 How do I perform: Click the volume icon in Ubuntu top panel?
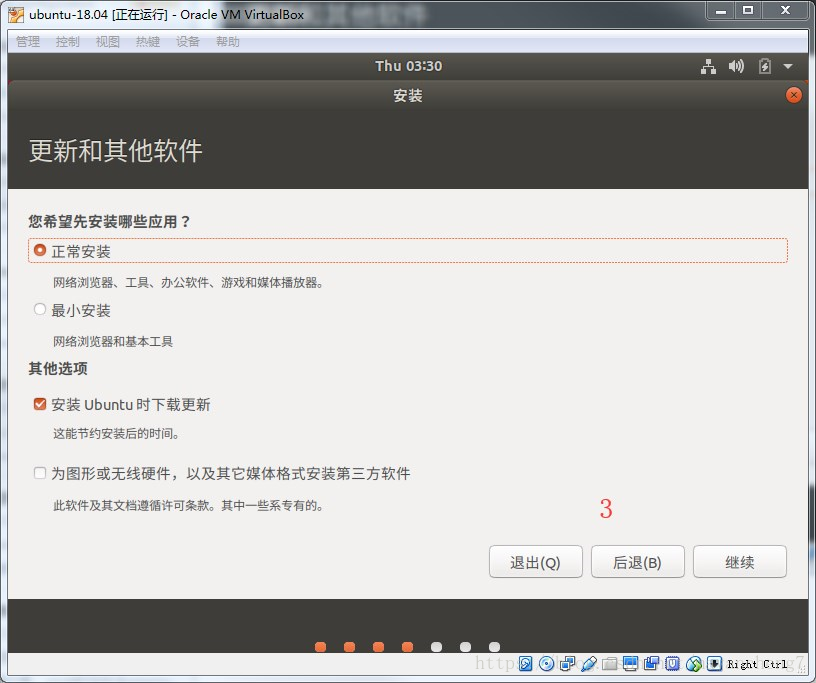[x=737, y=66]
